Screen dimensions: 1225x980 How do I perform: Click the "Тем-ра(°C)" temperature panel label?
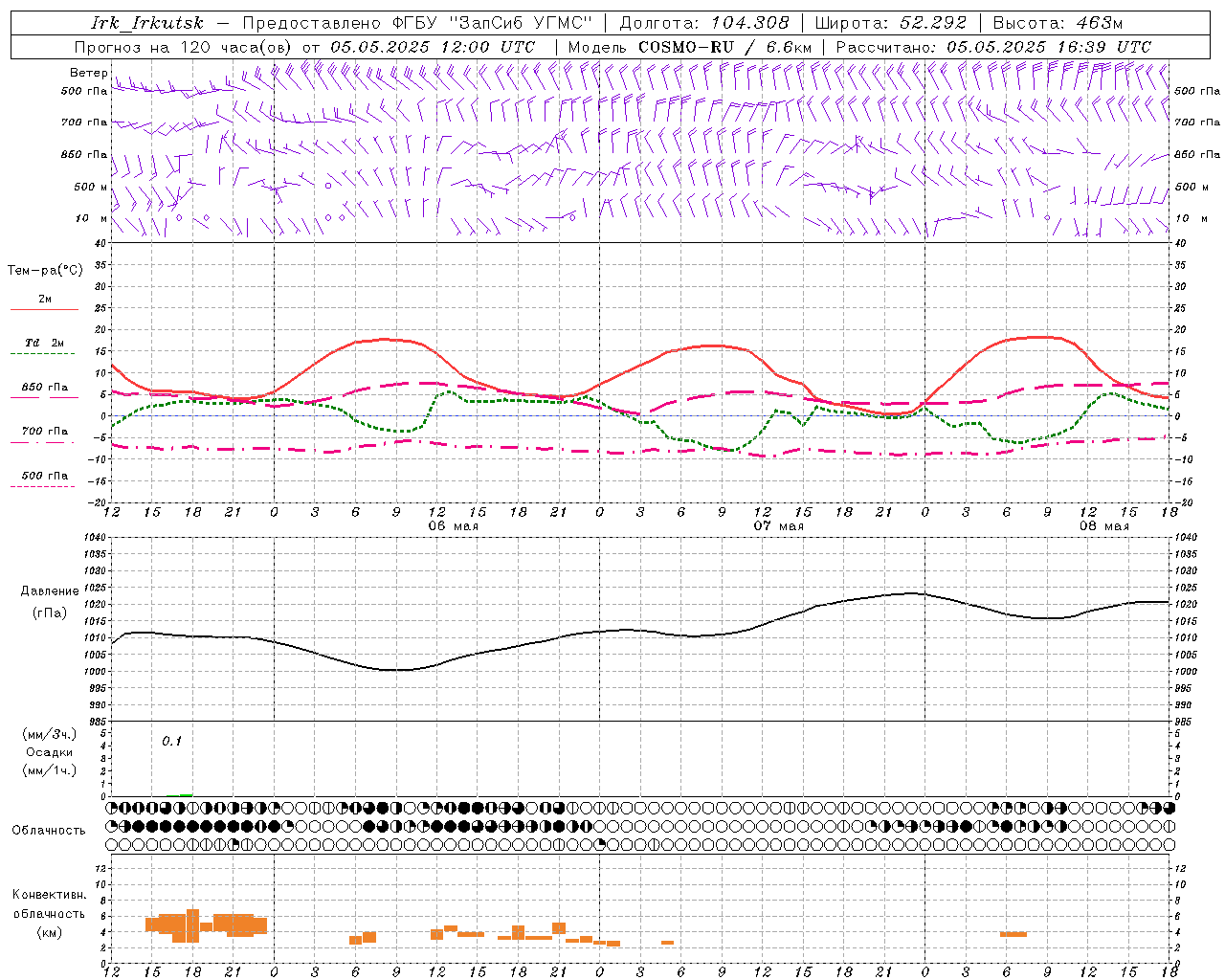click(x=45, y=271)
